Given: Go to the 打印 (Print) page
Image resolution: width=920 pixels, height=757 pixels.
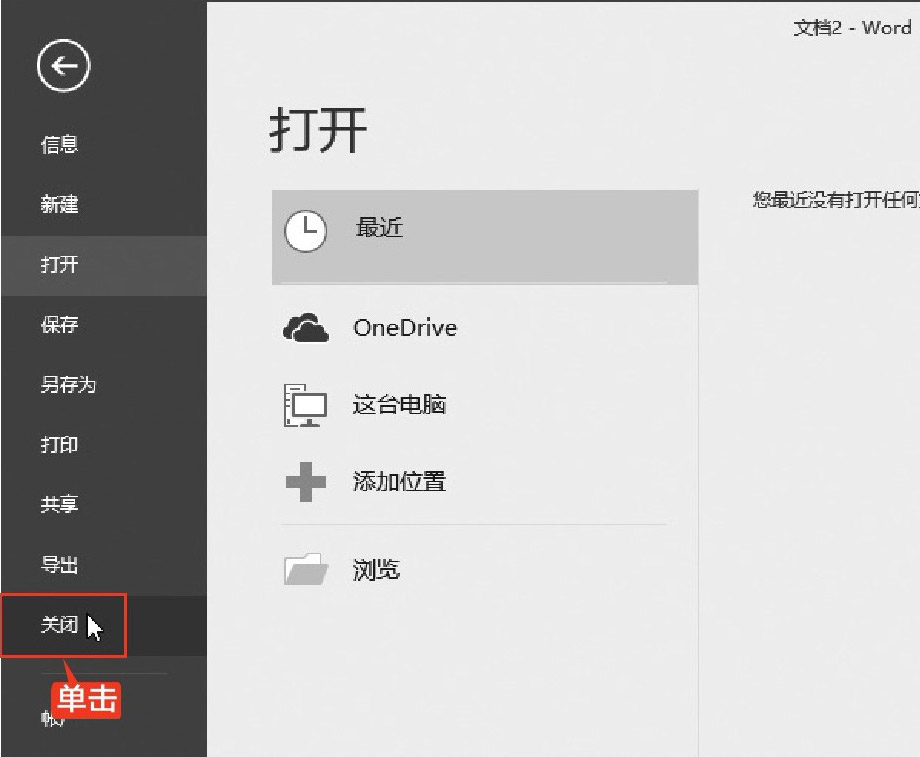Looking at the screenshot, I should 59,445.
